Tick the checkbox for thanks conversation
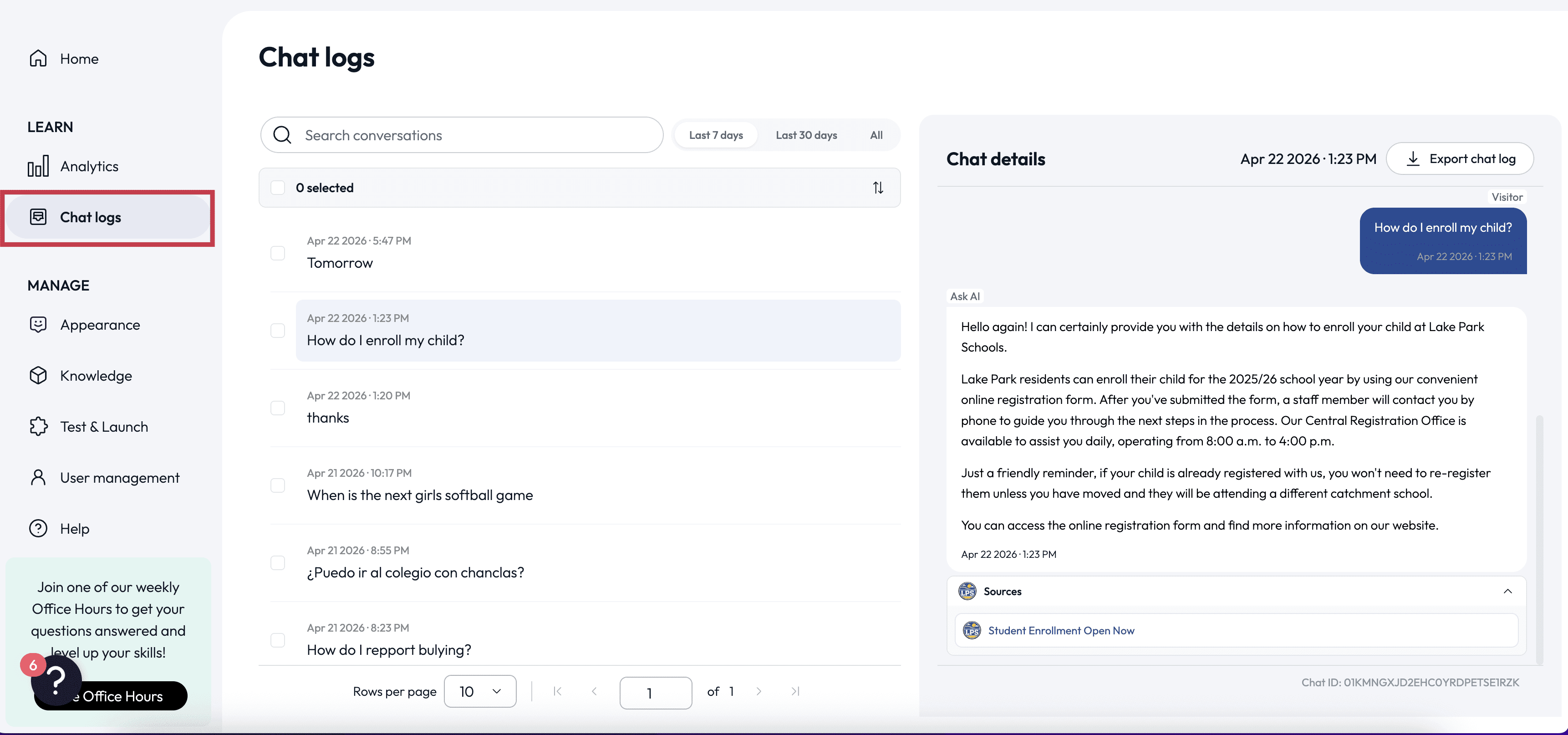 point(278,408)
